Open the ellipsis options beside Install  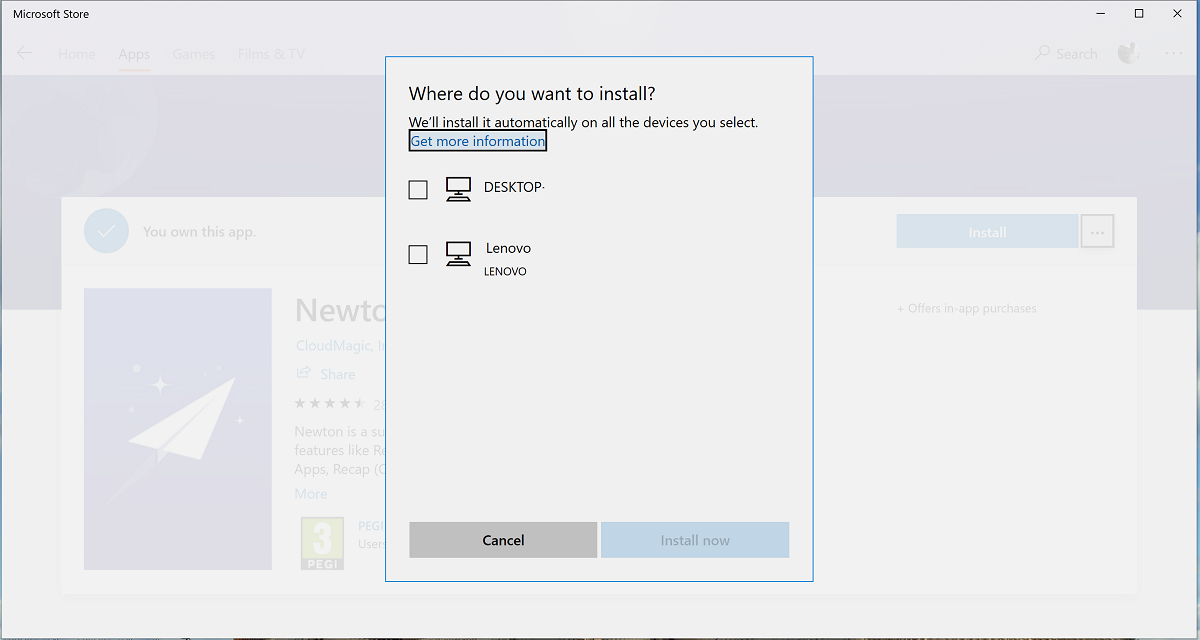pyautogui.click(x=1097, y=232)
